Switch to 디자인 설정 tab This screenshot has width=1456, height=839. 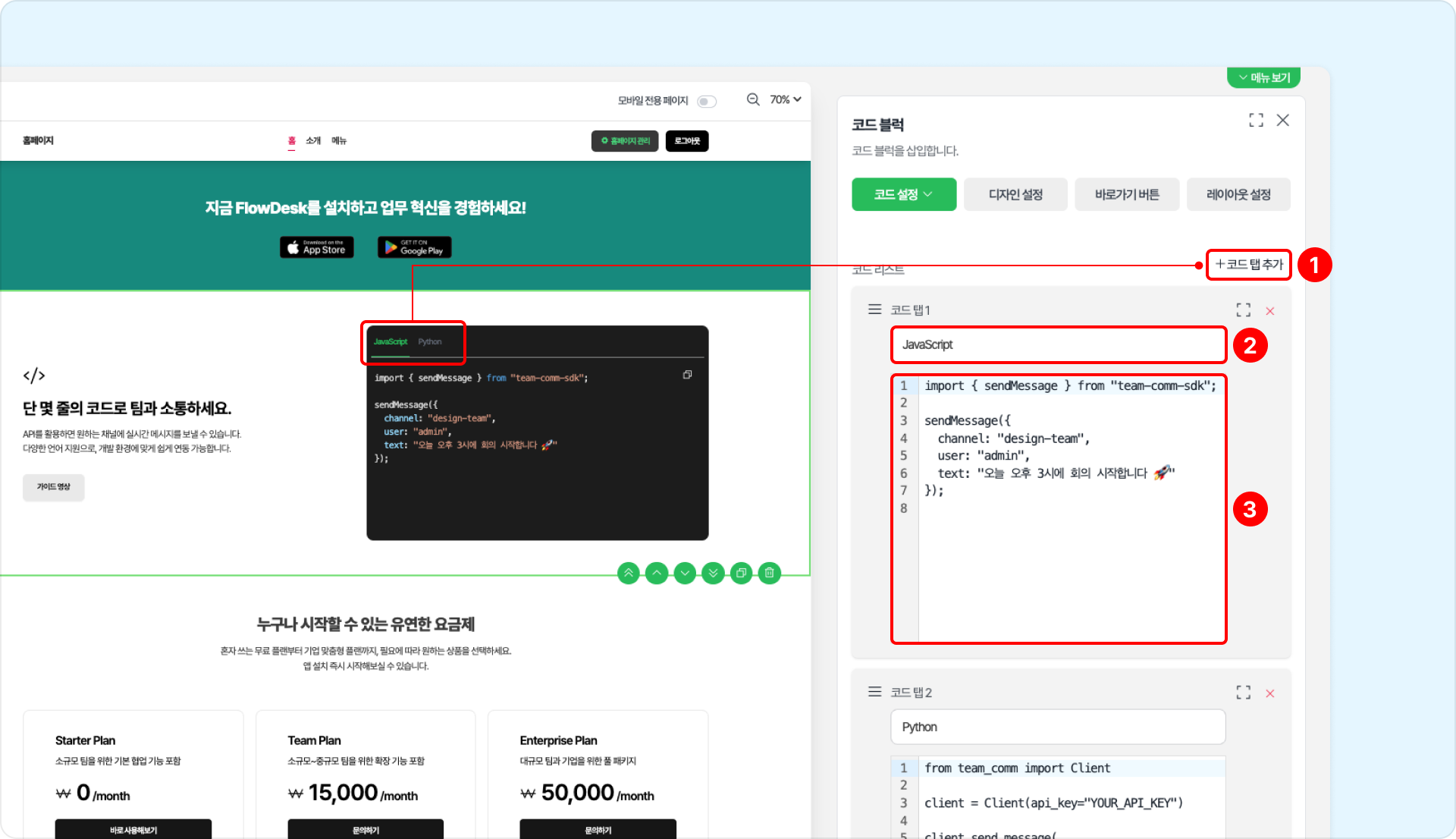[1015, 194]
